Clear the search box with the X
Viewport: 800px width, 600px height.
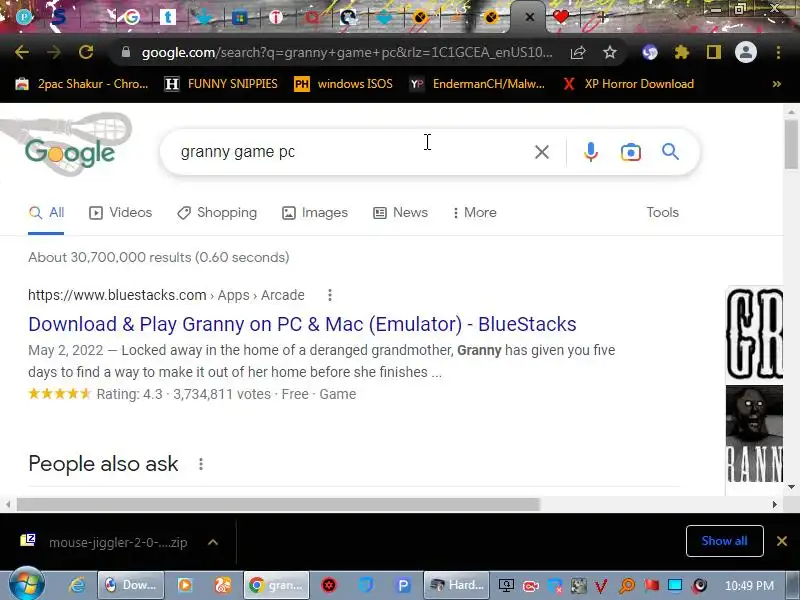[x=542, y=152]
